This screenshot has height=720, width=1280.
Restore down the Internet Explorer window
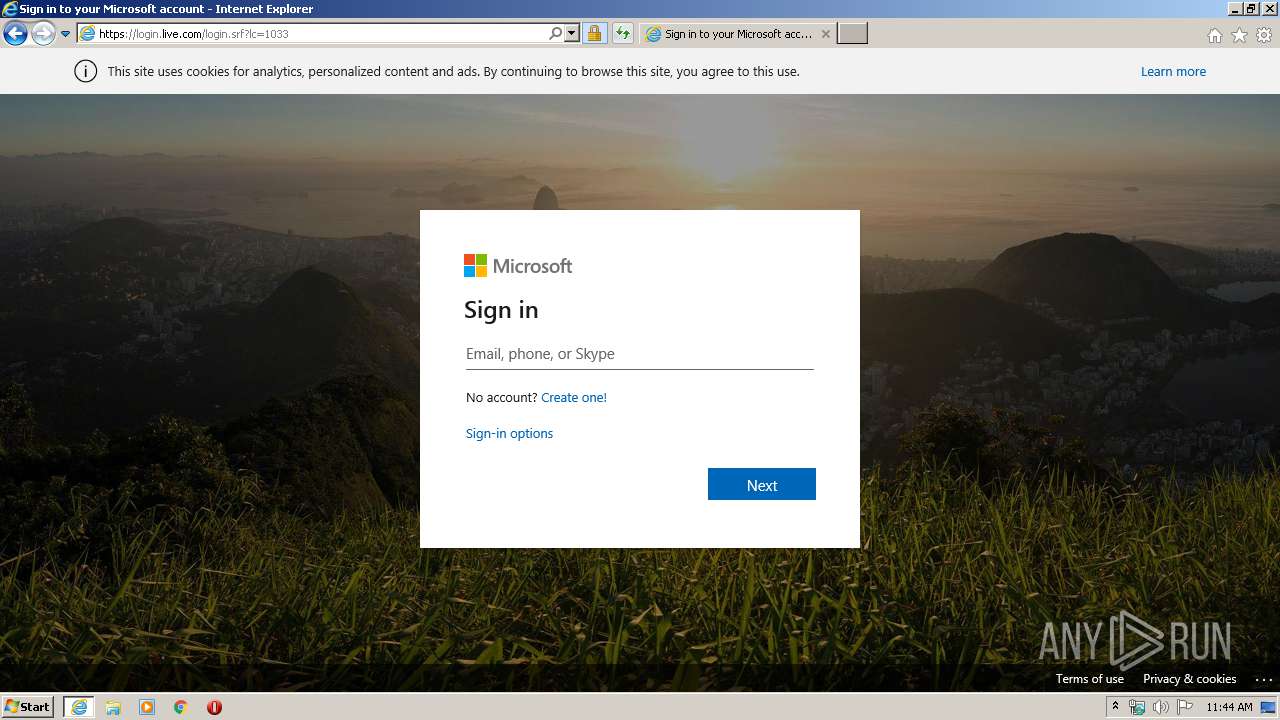tap(1251, 8)
